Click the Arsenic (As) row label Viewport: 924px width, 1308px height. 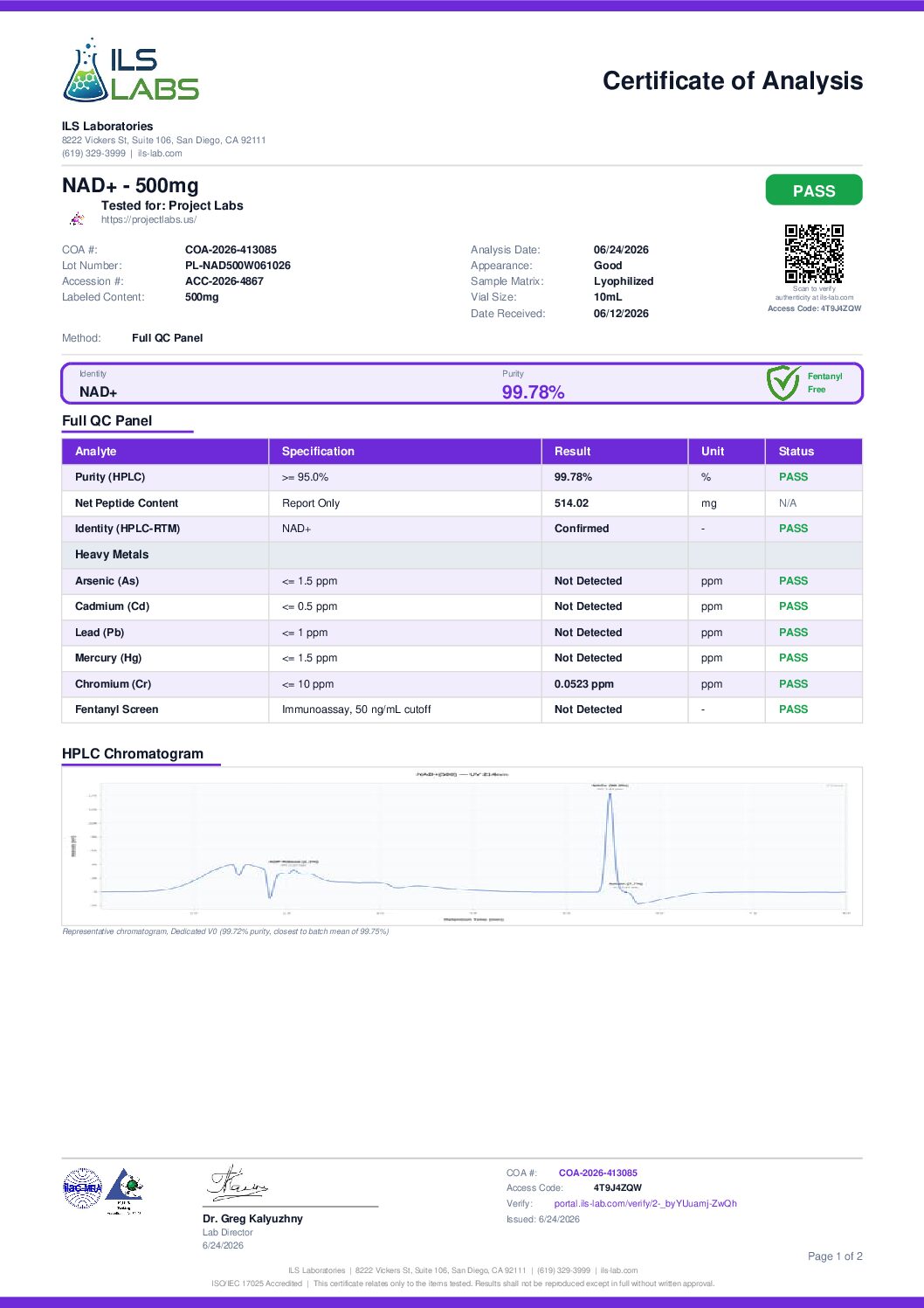point(107,581)
